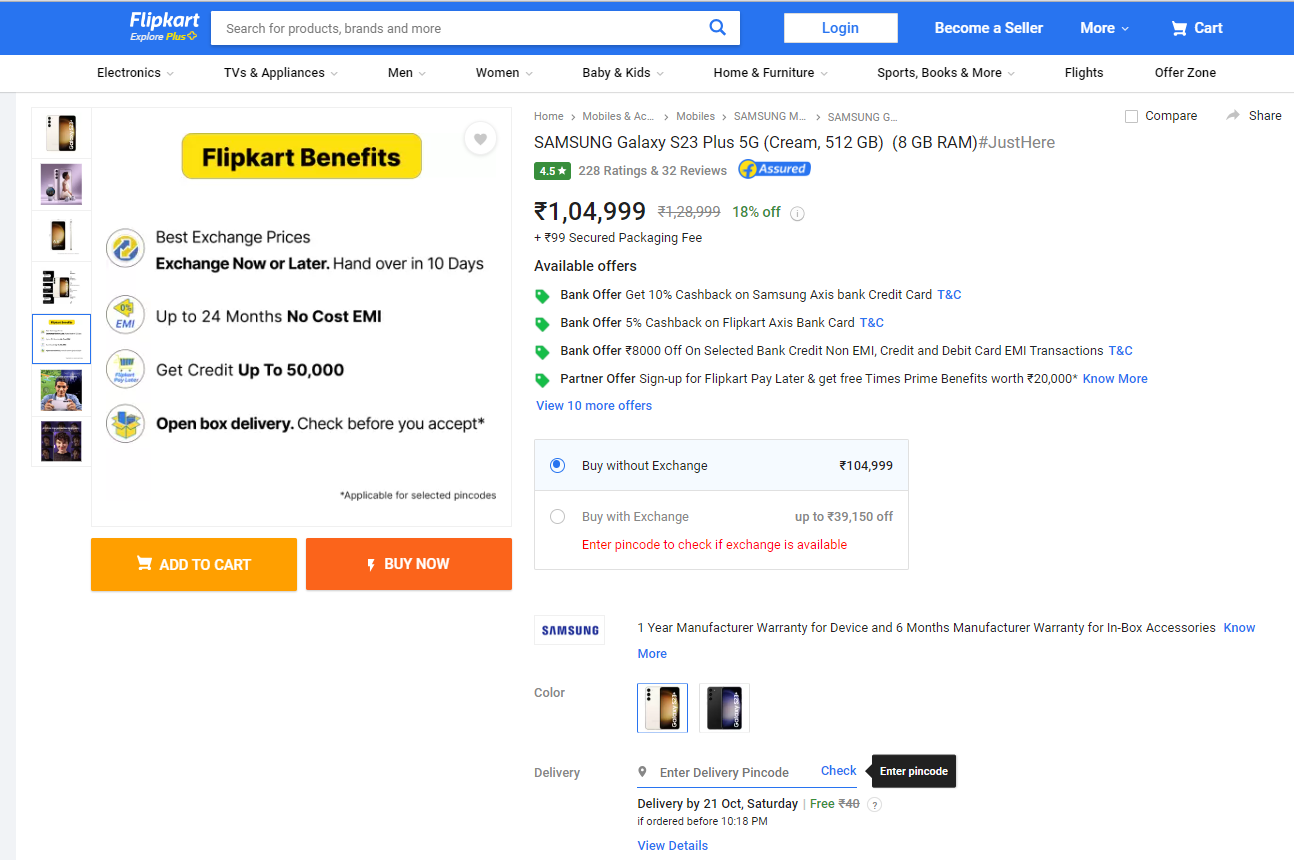
Task: Click the Share arrow icon
Action: pyautogui.click(x=1233, y=116)
